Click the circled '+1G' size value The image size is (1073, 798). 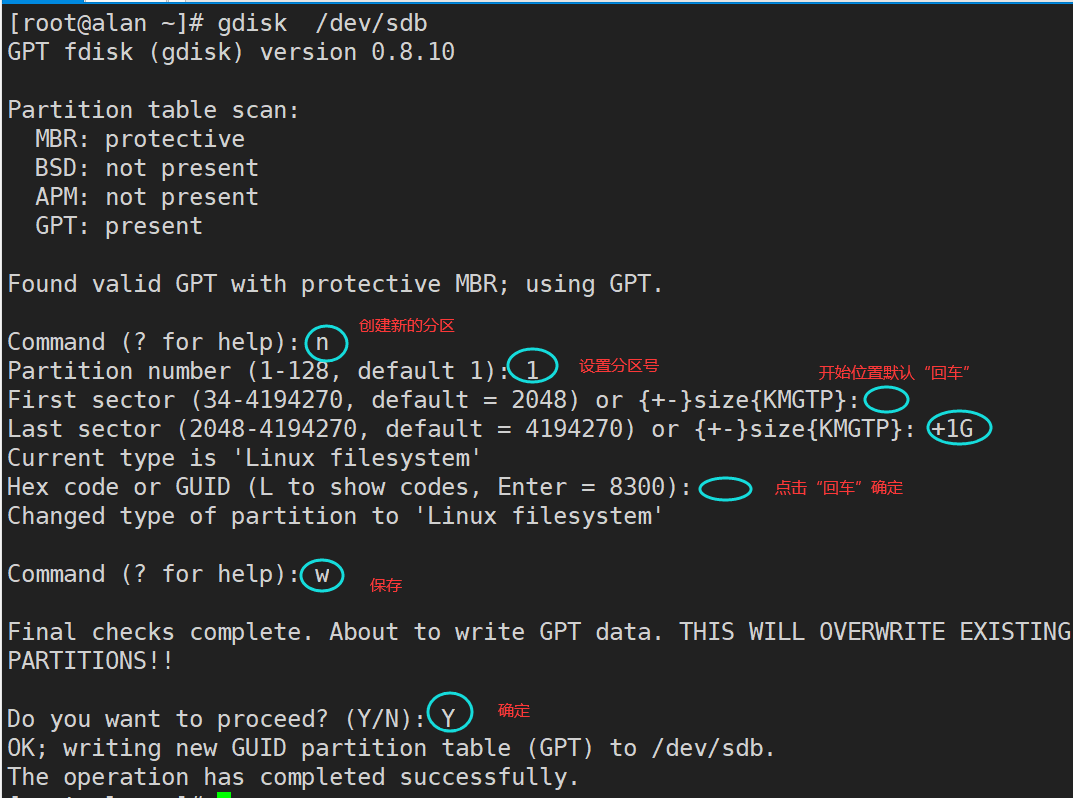point(959,429)
